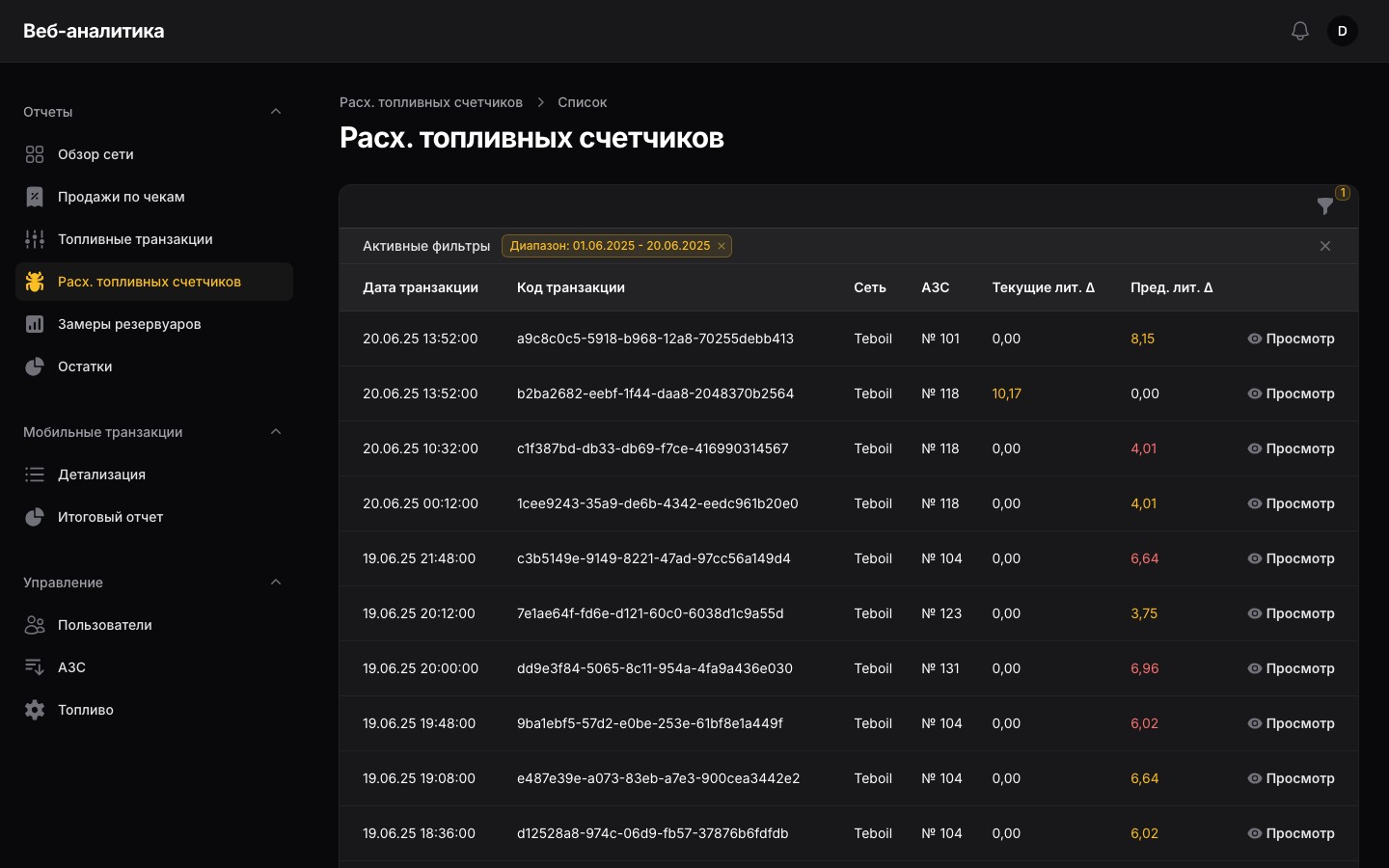Open Просмотр for transaction c1f387bd
The image size is (1389, 868).
click(x=1291, y=448)
